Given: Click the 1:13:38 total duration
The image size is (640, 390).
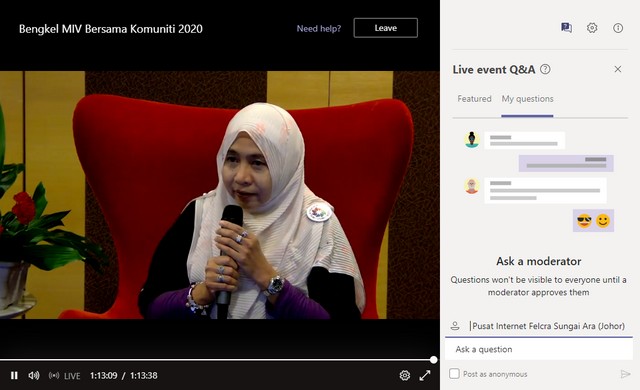Looking at the screenshot, I should [x=144, y=375].
